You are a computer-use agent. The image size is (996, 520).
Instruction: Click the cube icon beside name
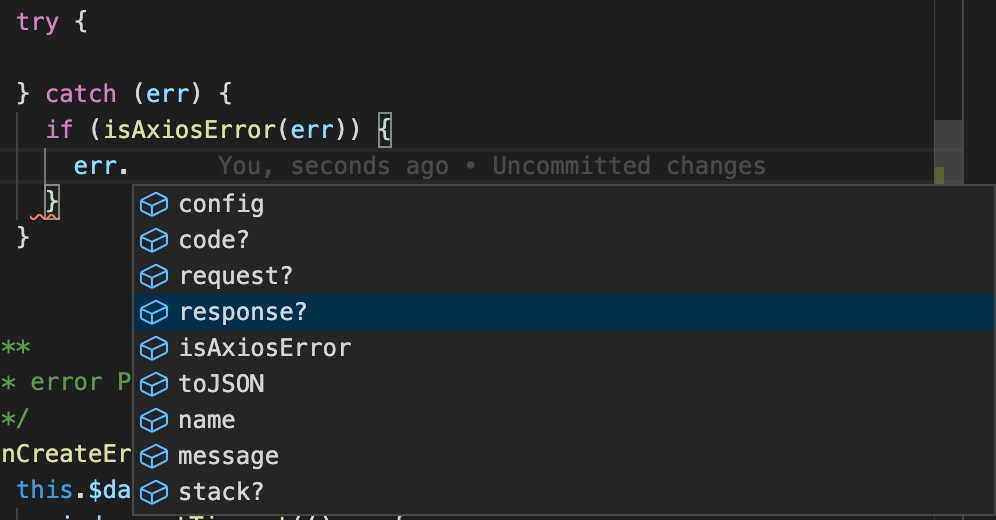(x=154, y=420)
